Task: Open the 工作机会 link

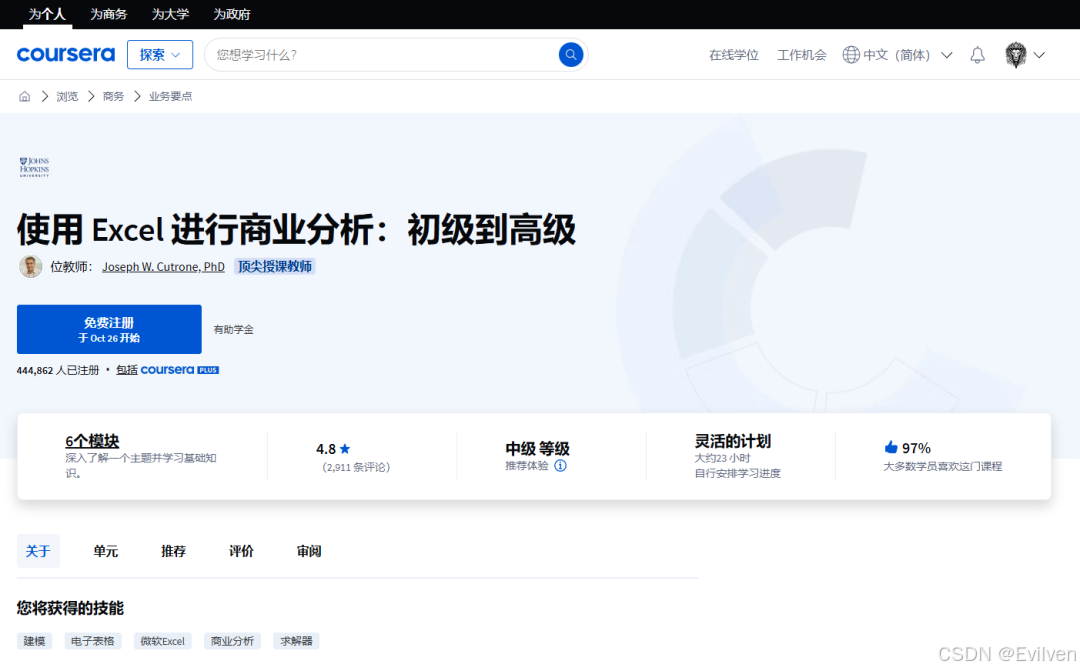Action: click(801, 55)
